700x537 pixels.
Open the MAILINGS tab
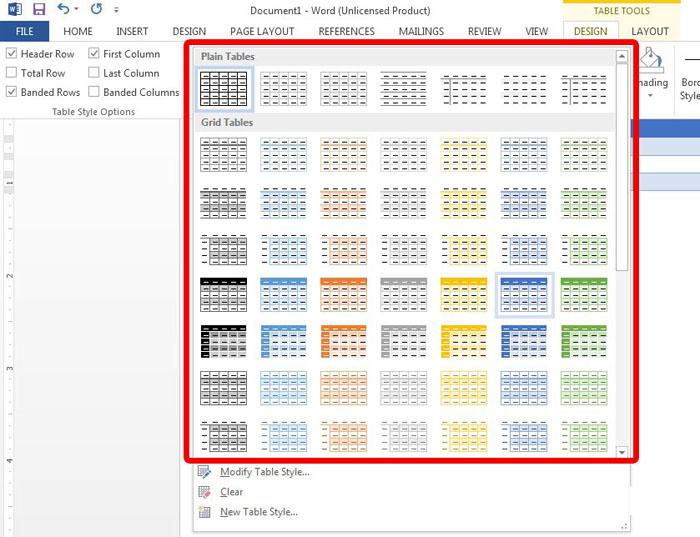coord(421,31)
